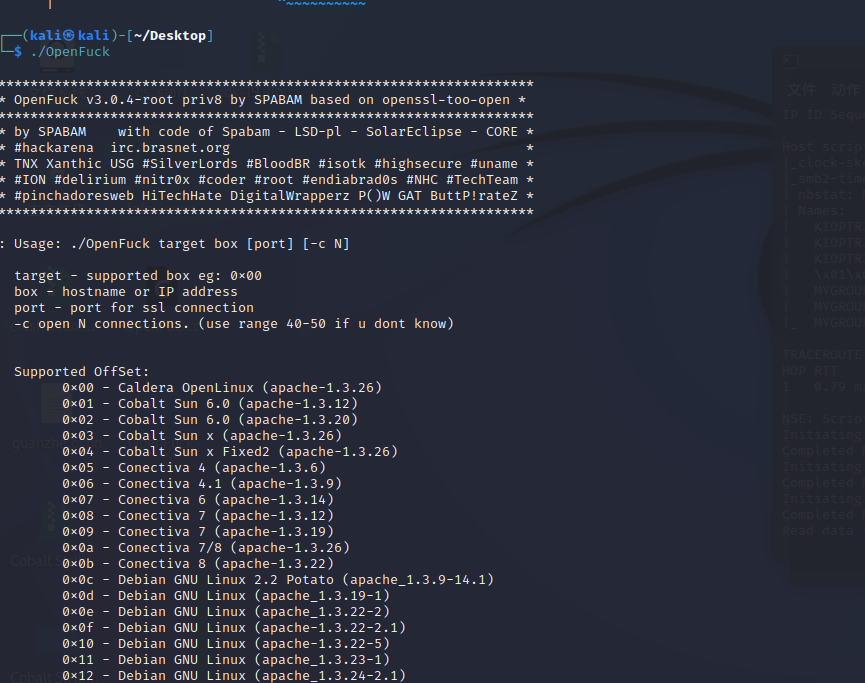Click the ~/Desktop path in prompt
The height and width of the screenshot is (683, 865).
pyautogui.click(x=170, y=36)
